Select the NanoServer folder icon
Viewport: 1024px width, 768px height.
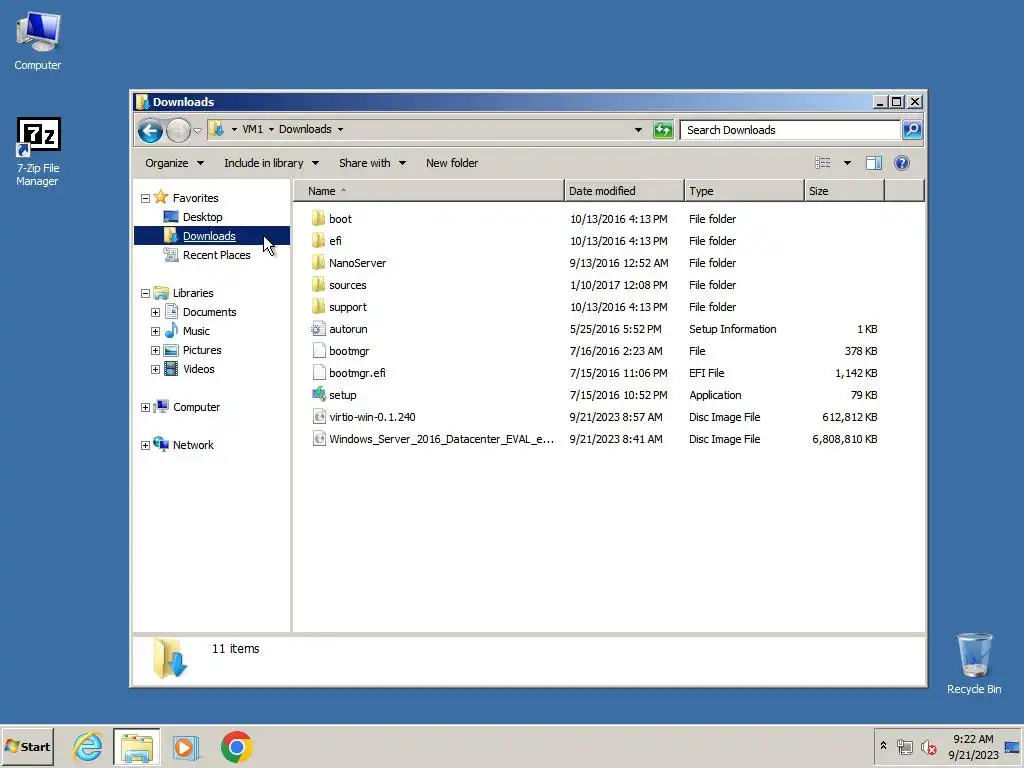click(x=318, y=263)
